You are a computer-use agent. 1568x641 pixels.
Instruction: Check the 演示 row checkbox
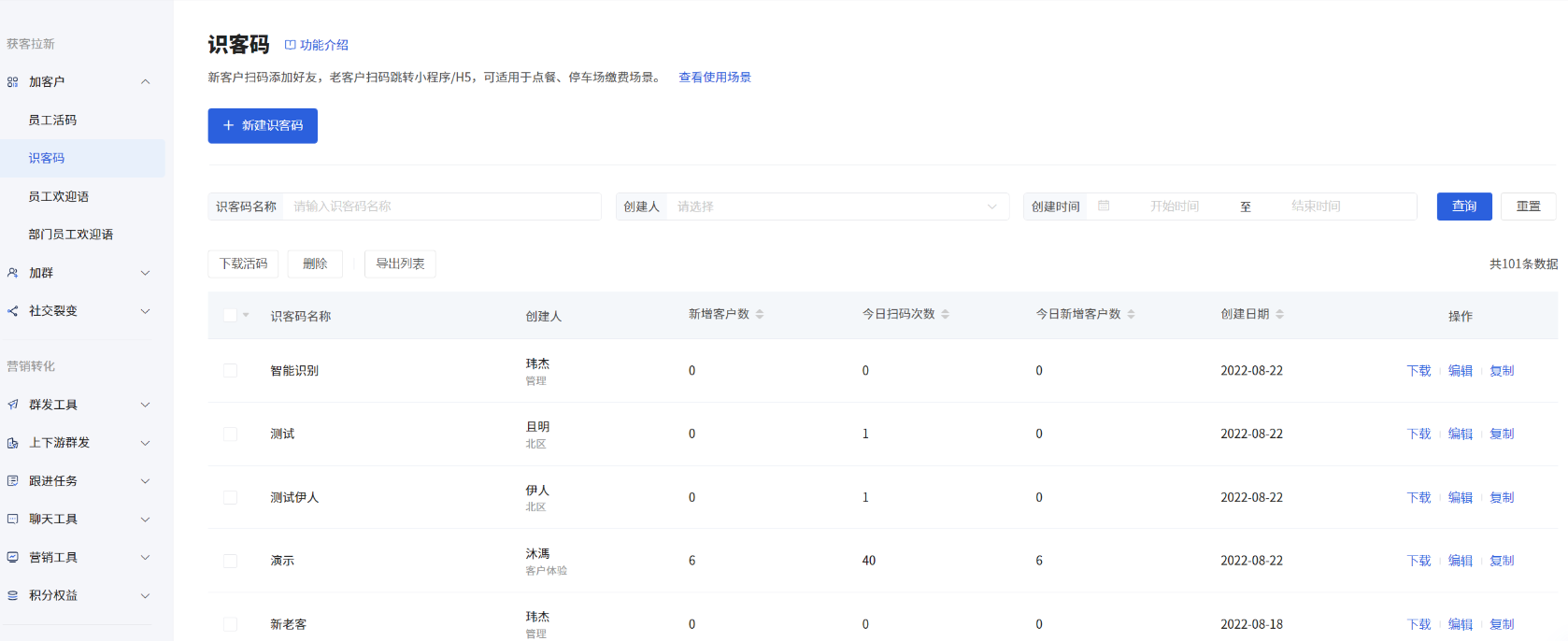point(230,561)
